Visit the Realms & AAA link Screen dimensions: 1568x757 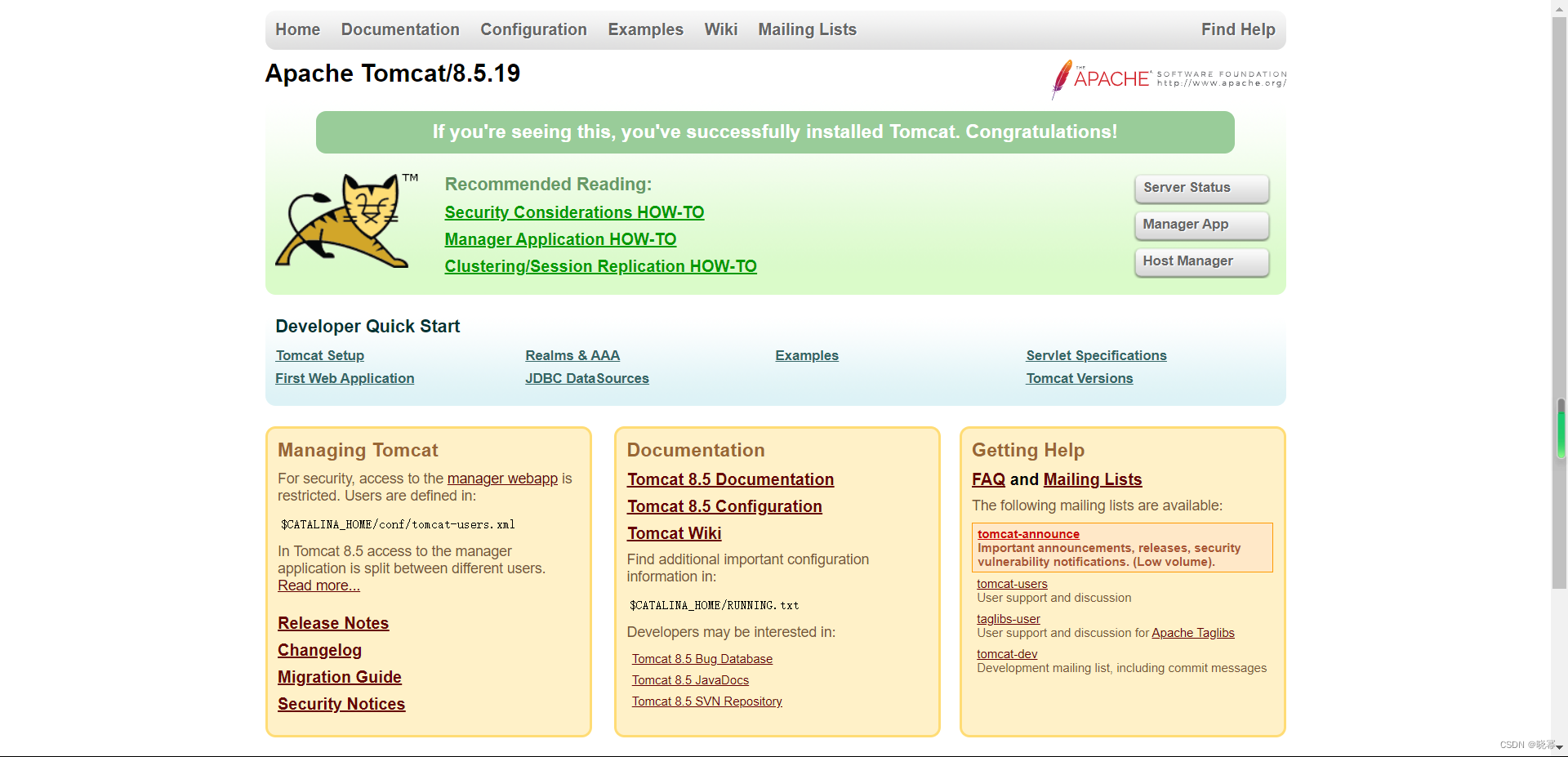(572, 355)
